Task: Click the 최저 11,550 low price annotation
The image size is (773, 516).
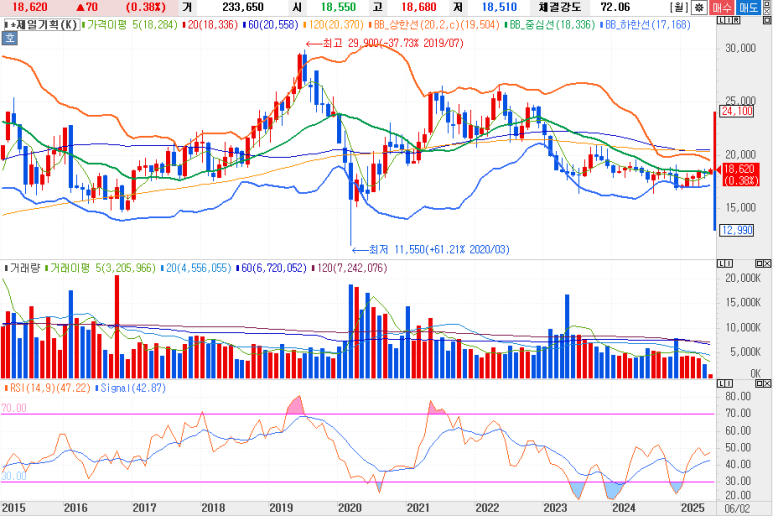Action: tap(430, 249)
